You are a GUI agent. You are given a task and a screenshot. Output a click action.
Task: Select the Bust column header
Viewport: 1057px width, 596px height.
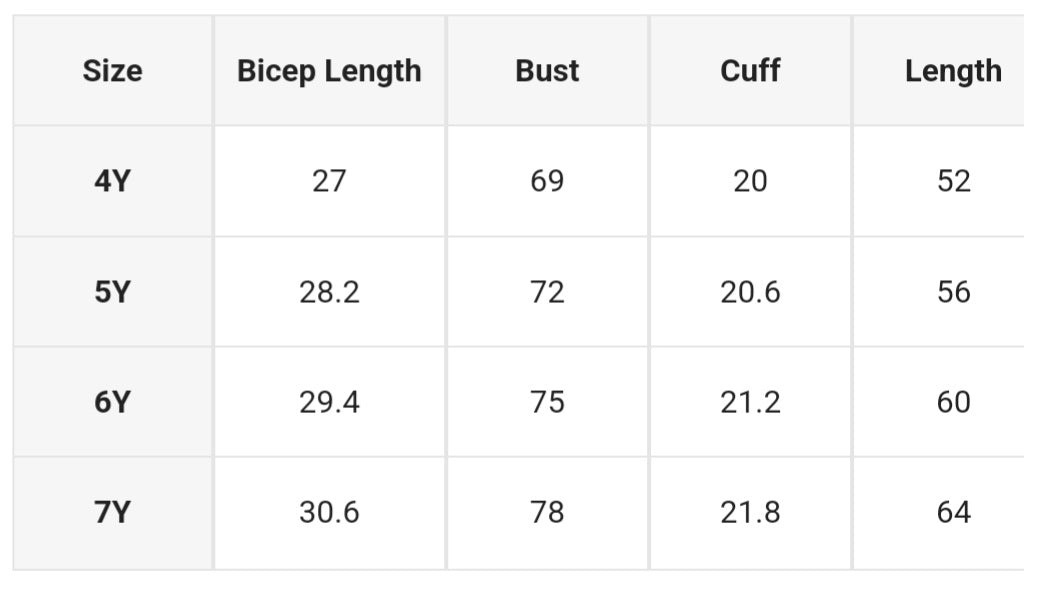tap(547, 71)
